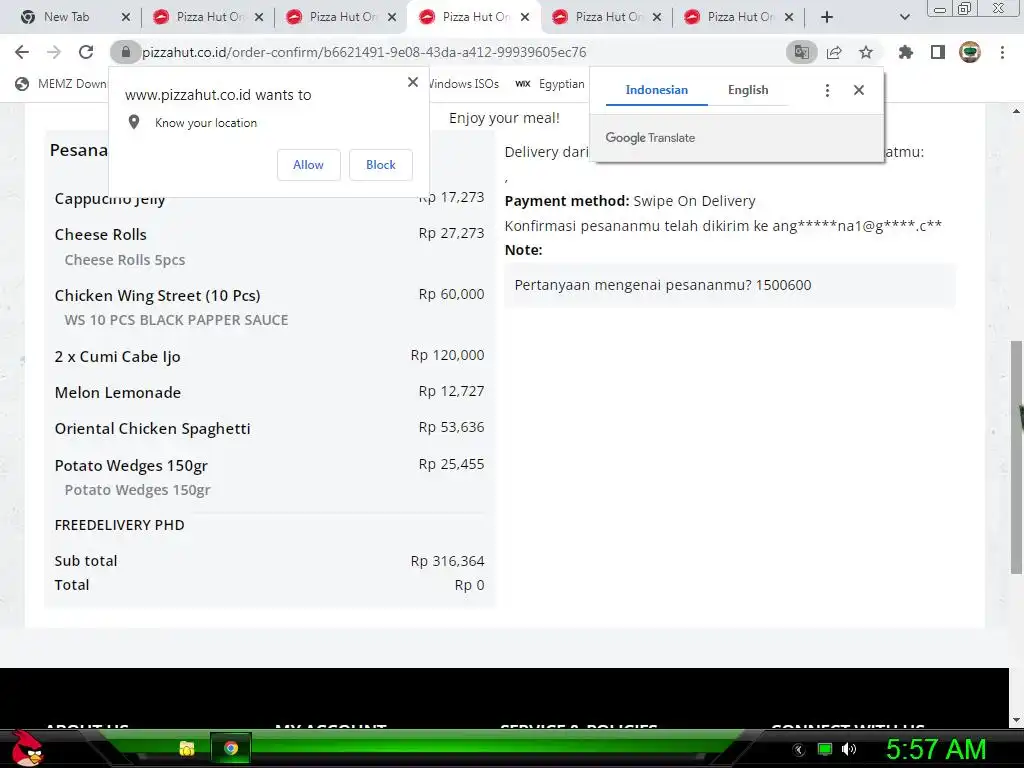Click the page vertical scrollbar thumb
The width and height of the screenshot is (1024, 768).
pos(1016,457)
